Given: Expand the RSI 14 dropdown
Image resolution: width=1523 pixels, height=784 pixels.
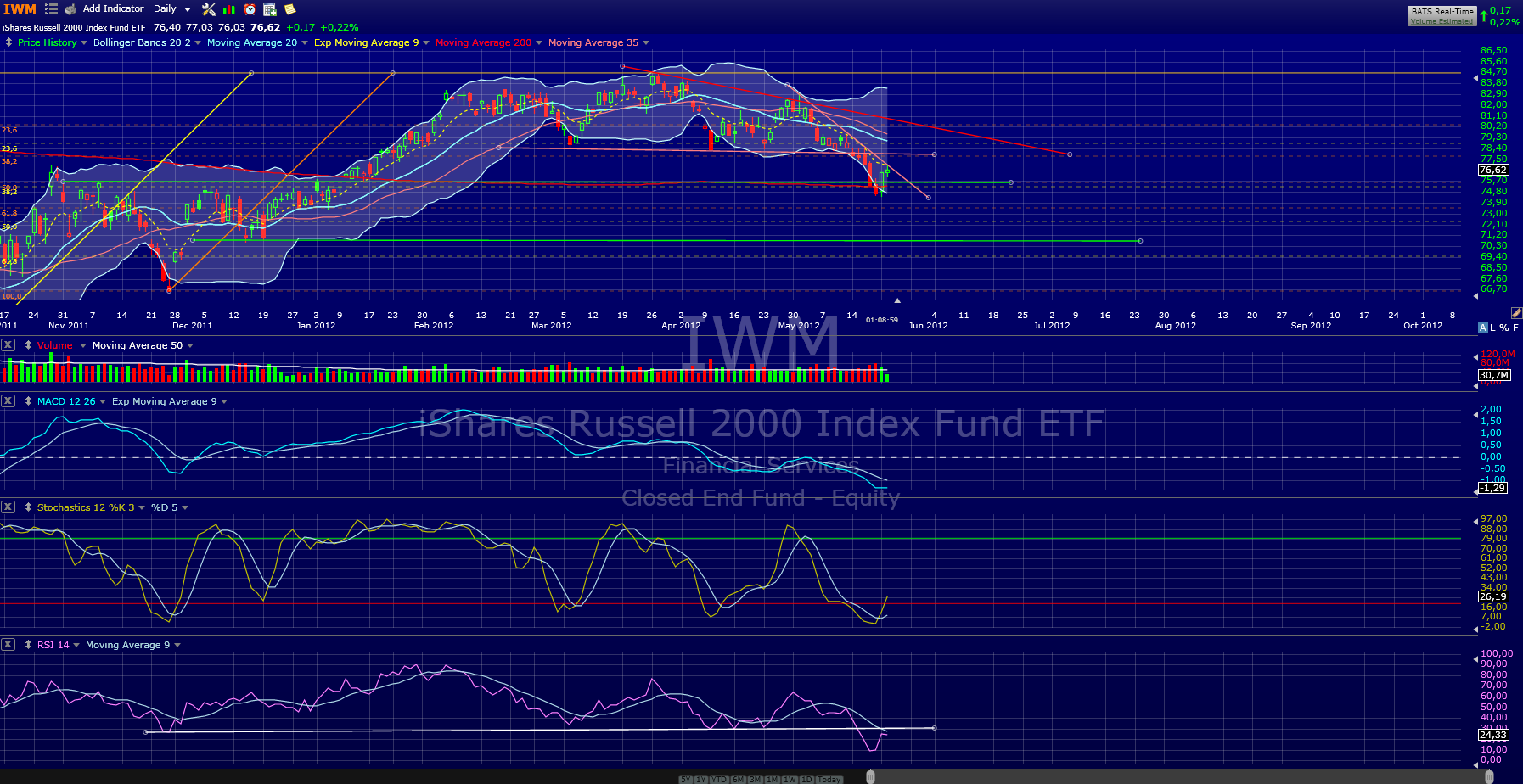Looking at the screenshot, I should [x=76, y=646].
